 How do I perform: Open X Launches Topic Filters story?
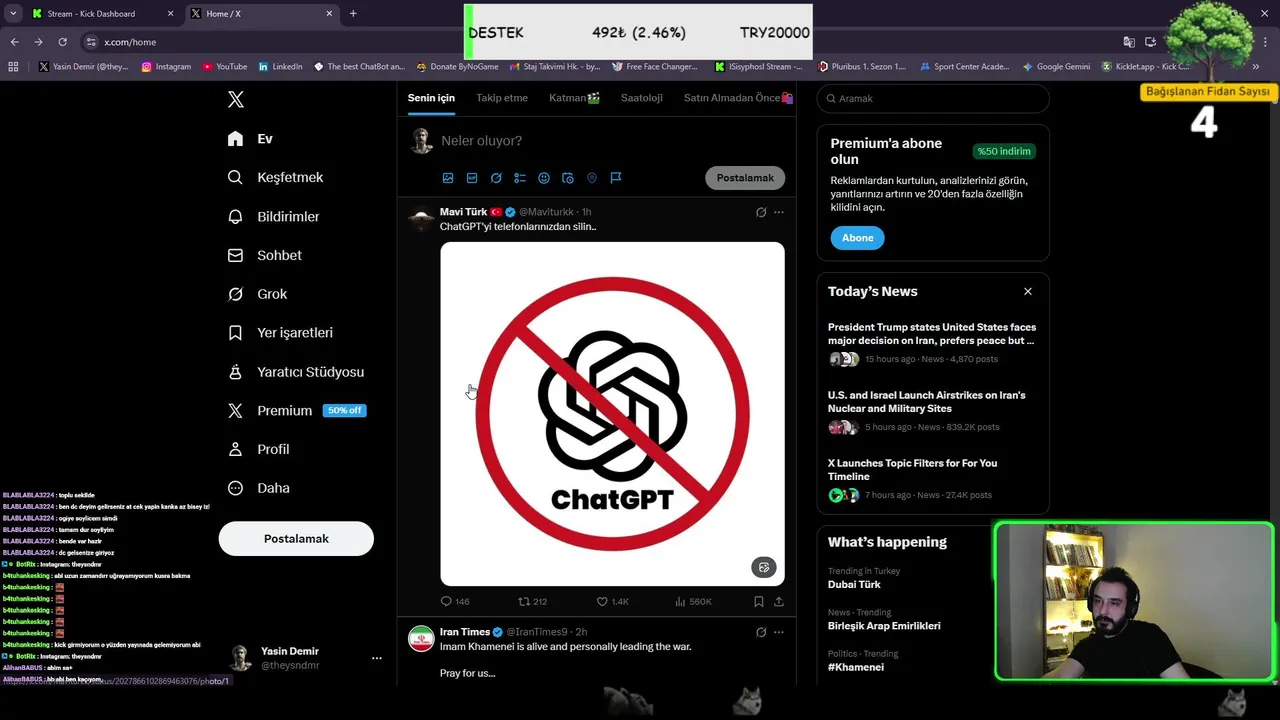coord(932,478)
